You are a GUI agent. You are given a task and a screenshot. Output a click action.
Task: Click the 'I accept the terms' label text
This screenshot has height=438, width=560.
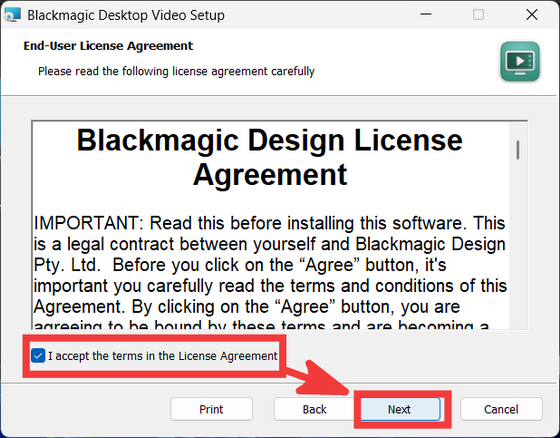(x=162, y=356)
